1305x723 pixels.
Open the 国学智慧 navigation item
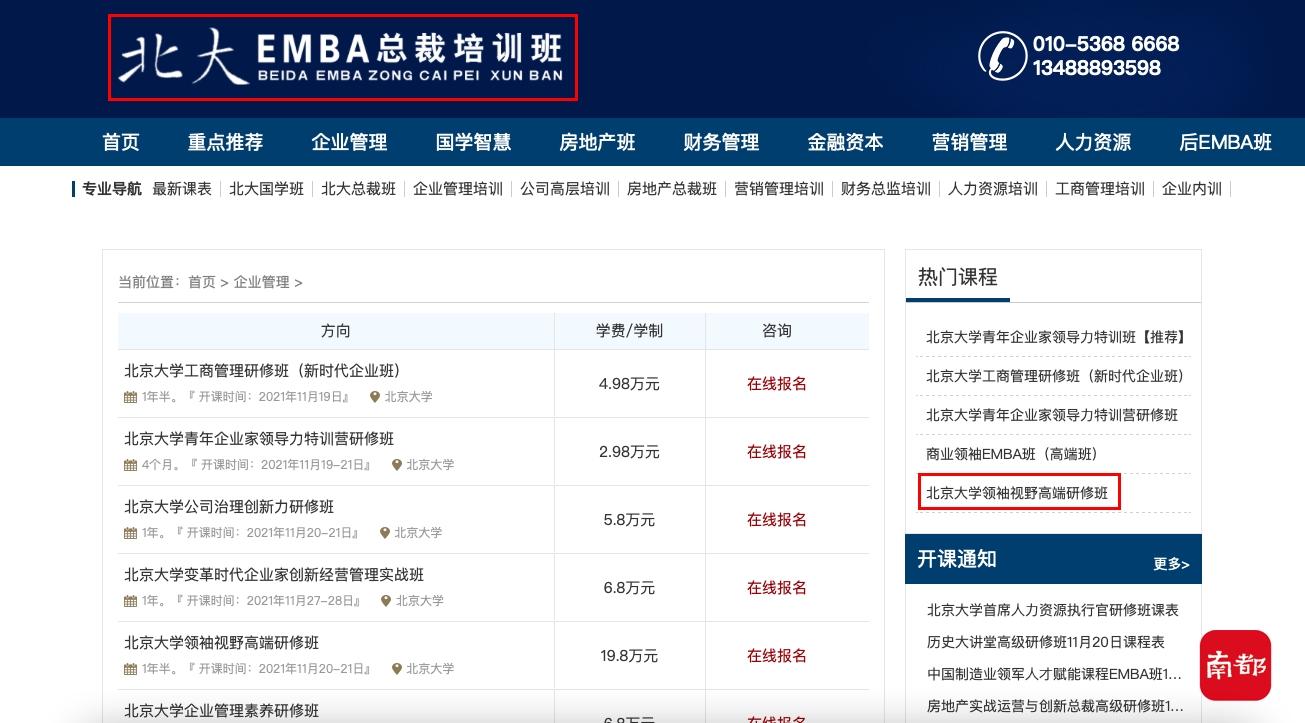tap(473, 142)
